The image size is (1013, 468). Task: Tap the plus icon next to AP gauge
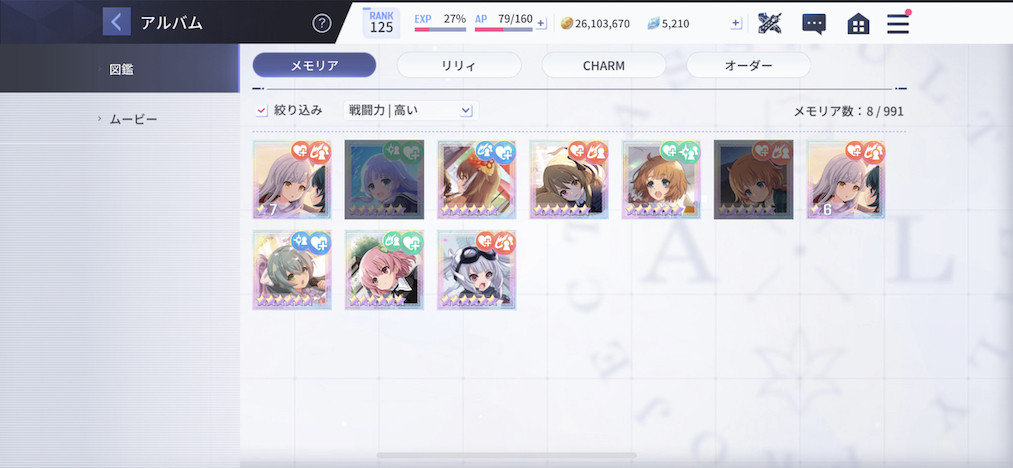541,23
